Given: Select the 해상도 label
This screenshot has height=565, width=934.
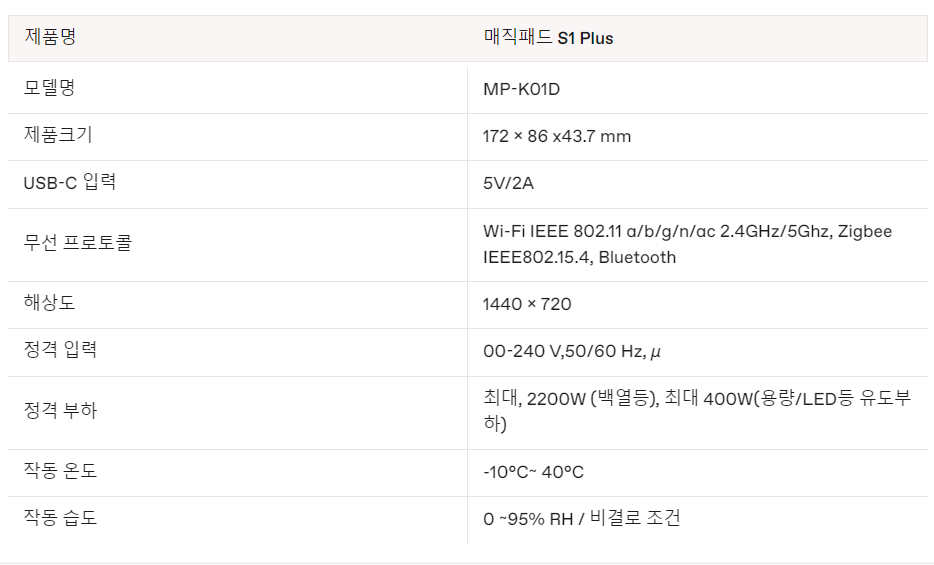Looking at the screenshot, I should coord(50,303).
